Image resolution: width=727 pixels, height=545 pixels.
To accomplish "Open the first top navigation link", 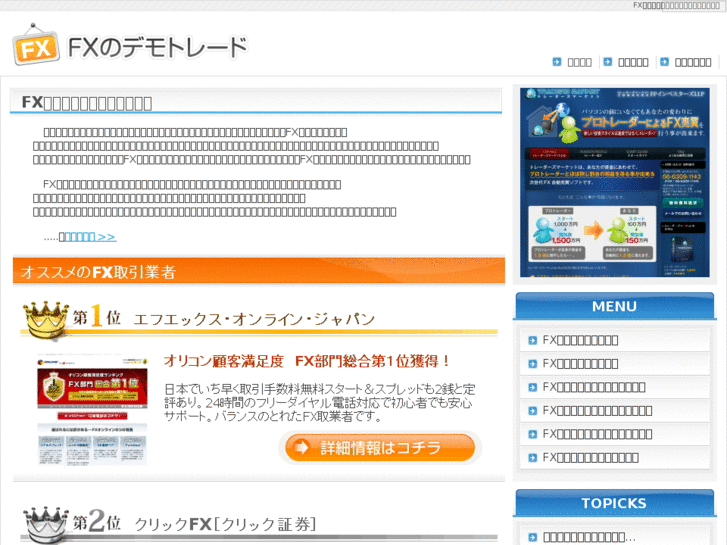I will point(580,62).
